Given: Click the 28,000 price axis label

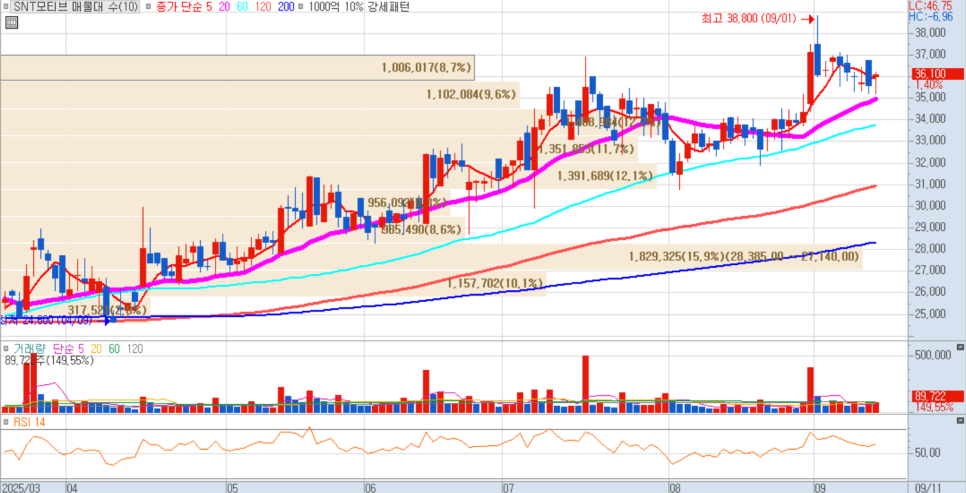Looking at the screenshot, I should 930,249.
